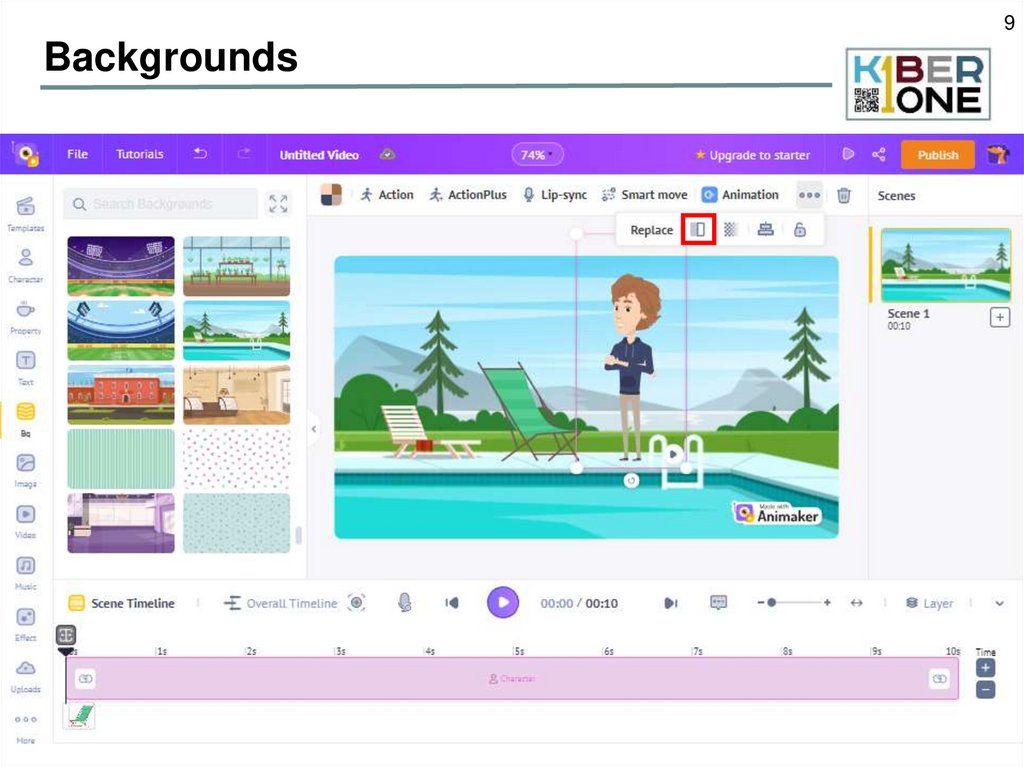The width and height of the screenshot is (1024, 767).
Task: Click the Layer button
Action: 929,603
